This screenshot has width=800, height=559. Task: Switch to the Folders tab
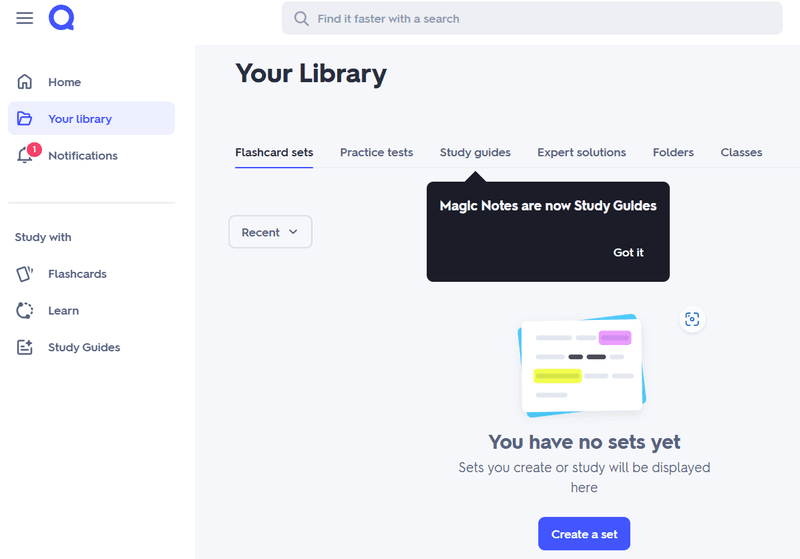(x=673, y=153)
